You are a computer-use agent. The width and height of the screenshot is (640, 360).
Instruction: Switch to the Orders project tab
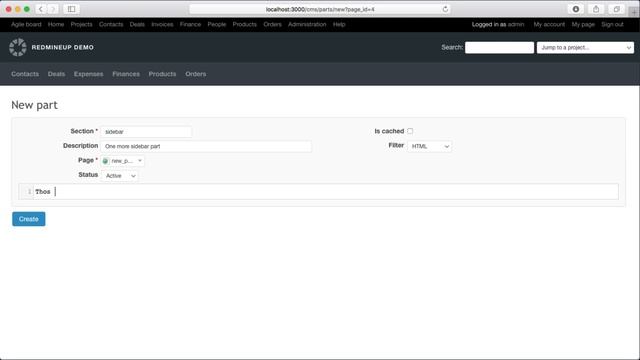point(196,74)
